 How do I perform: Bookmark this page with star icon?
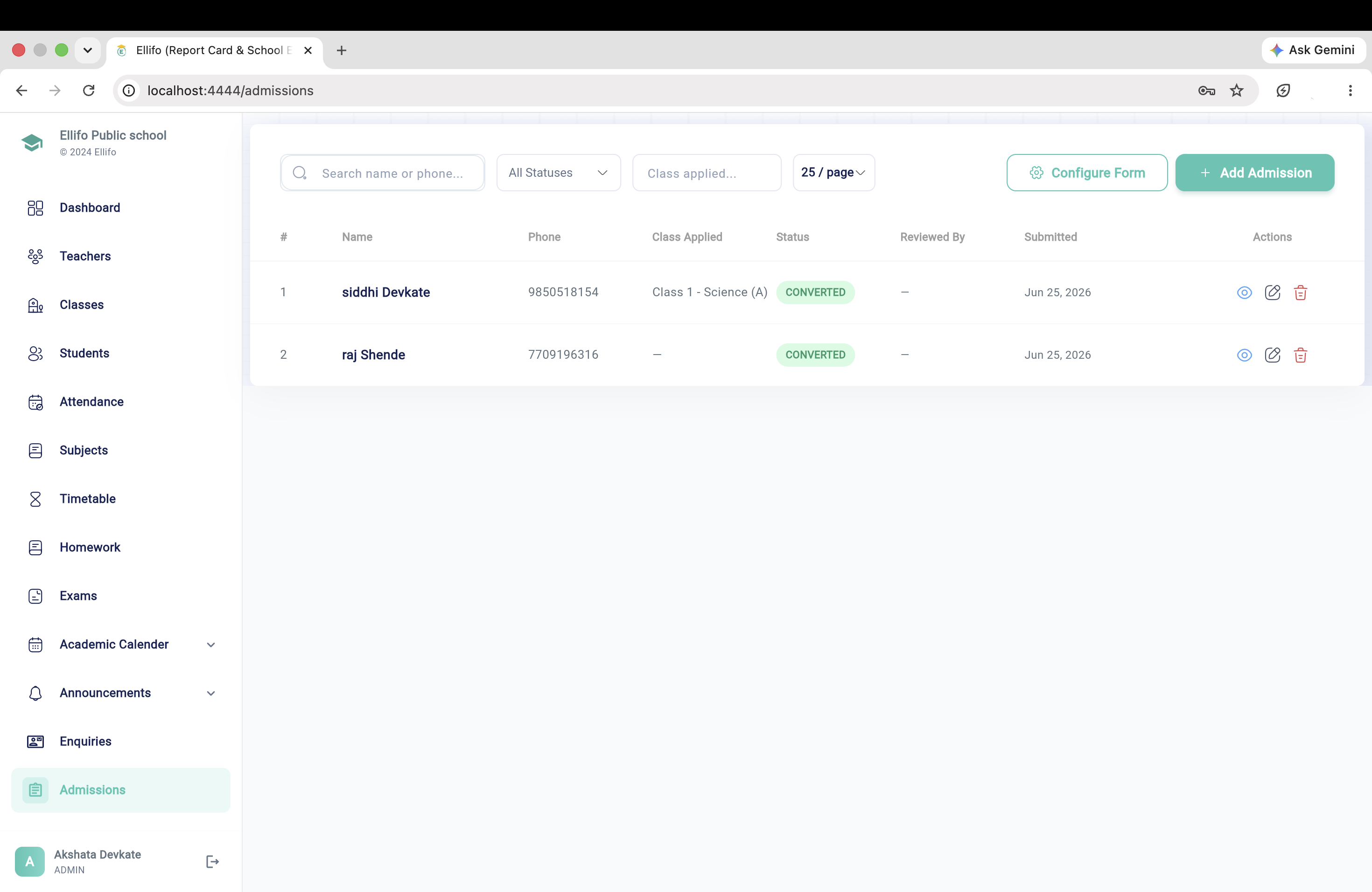pos(1237,91)
